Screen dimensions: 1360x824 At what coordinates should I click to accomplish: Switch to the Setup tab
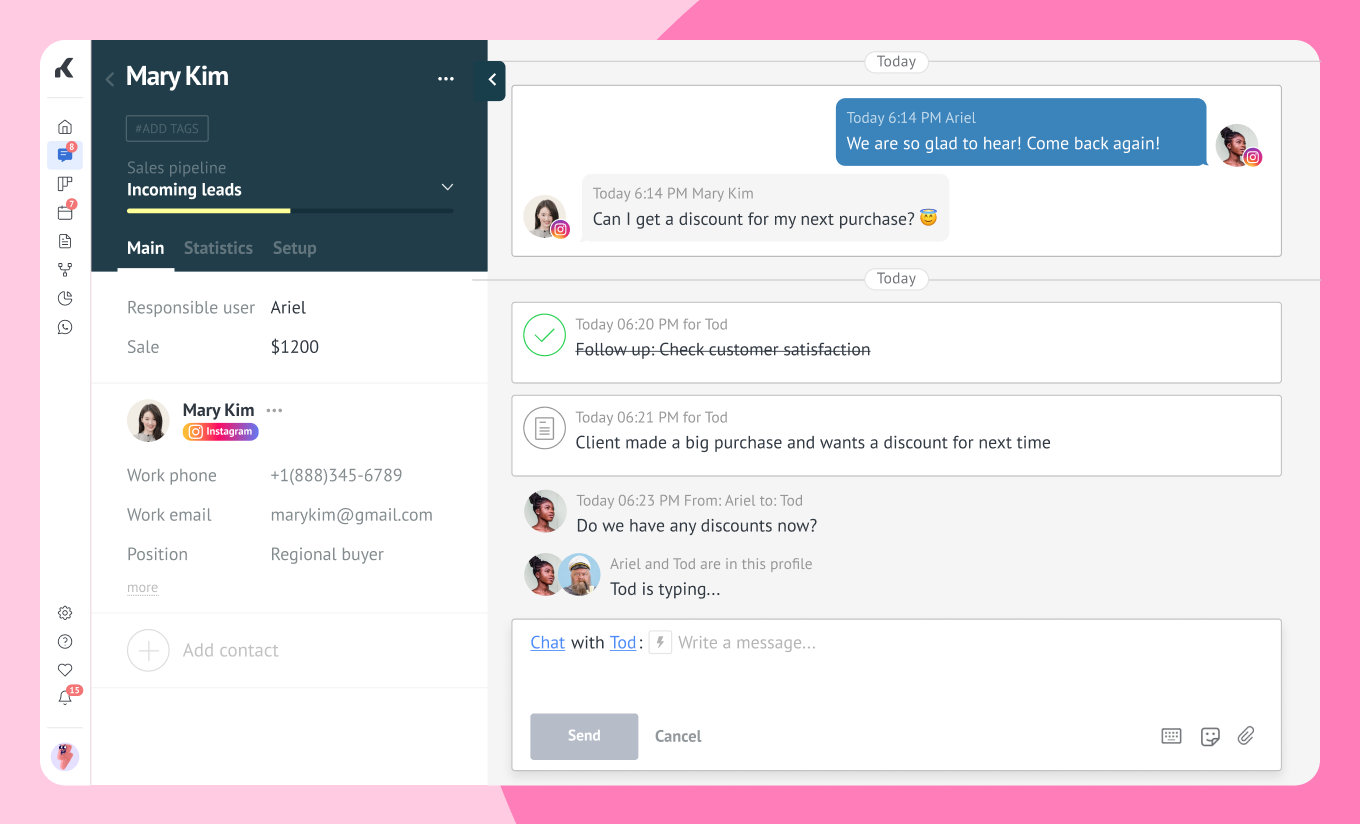coord(294,248)
